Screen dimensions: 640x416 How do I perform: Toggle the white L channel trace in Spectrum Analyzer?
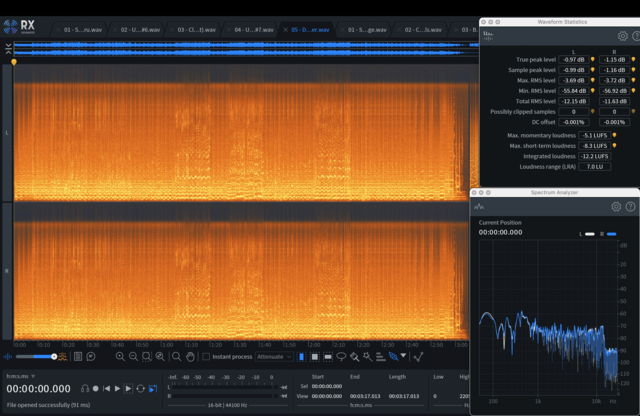click(x=590, y=234)
